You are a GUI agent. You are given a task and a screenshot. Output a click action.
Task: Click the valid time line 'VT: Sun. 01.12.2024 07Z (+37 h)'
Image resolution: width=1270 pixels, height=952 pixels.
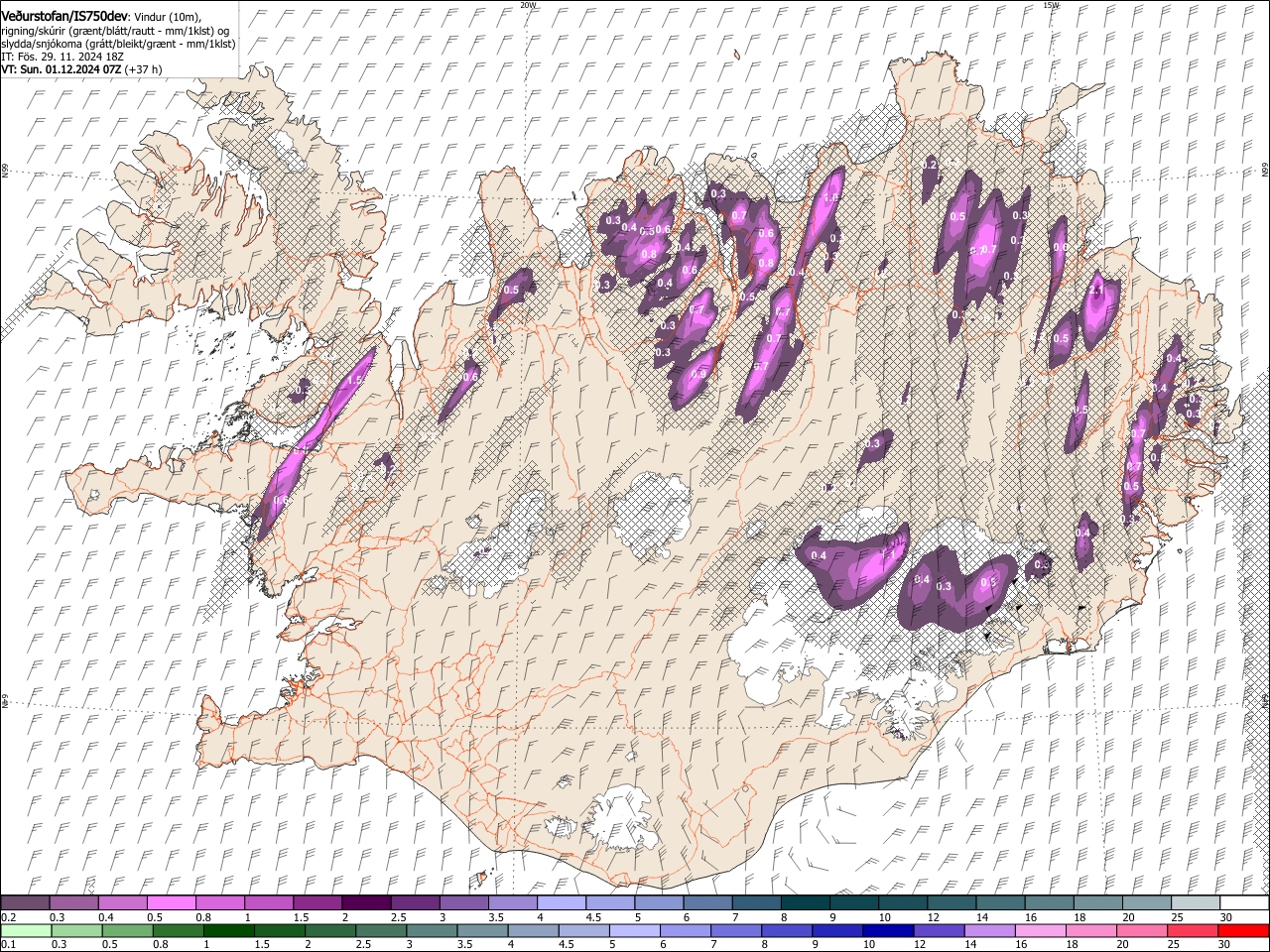[x=81, y=69]
